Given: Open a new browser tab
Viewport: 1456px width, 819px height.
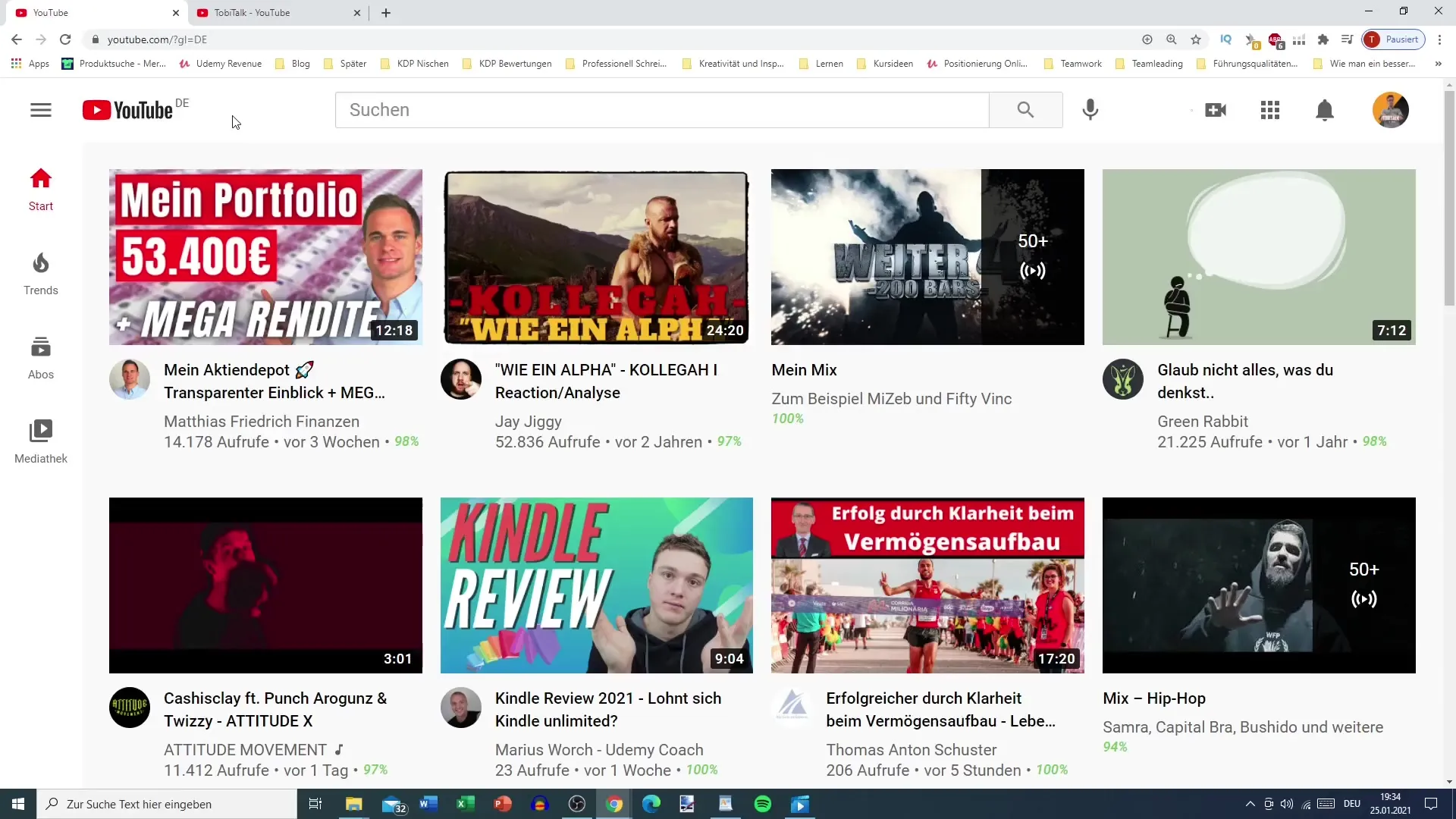Looking at the screenshot, I should coord(386,13).
